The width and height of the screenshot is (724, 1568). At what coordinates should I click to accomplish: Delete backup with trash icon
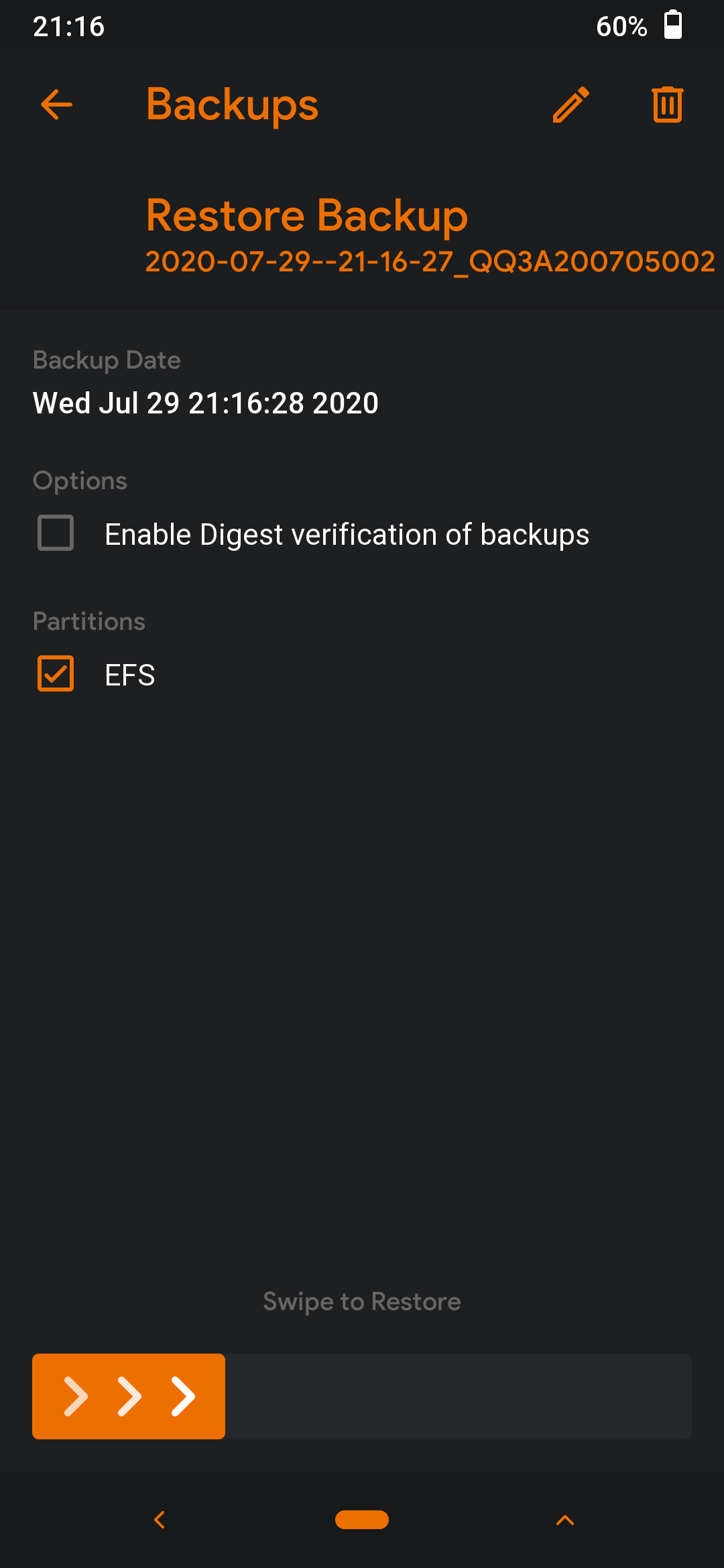[x=668, y=105]
